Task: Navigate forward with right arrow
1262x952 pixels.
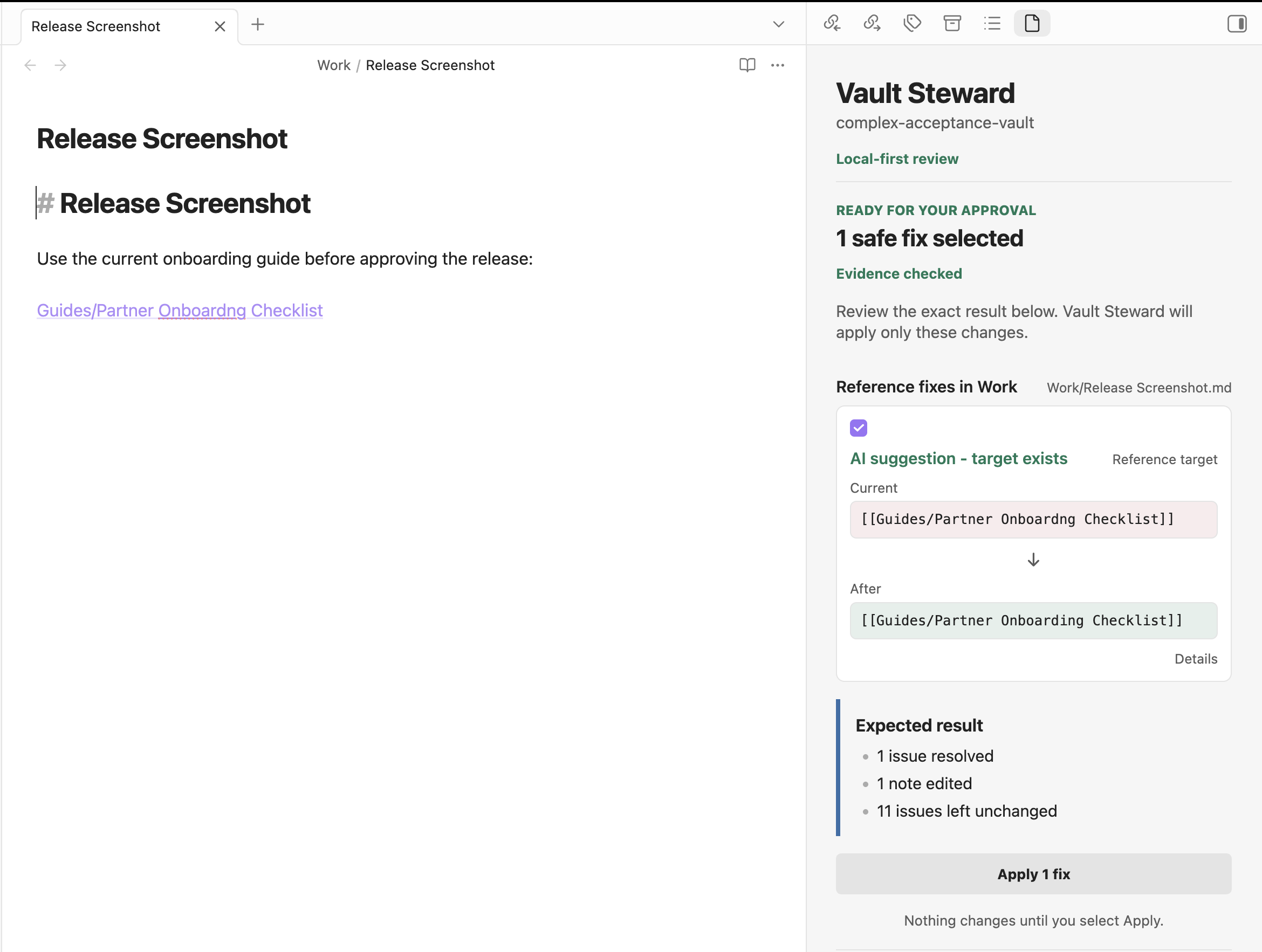Action: pos(60,65)
